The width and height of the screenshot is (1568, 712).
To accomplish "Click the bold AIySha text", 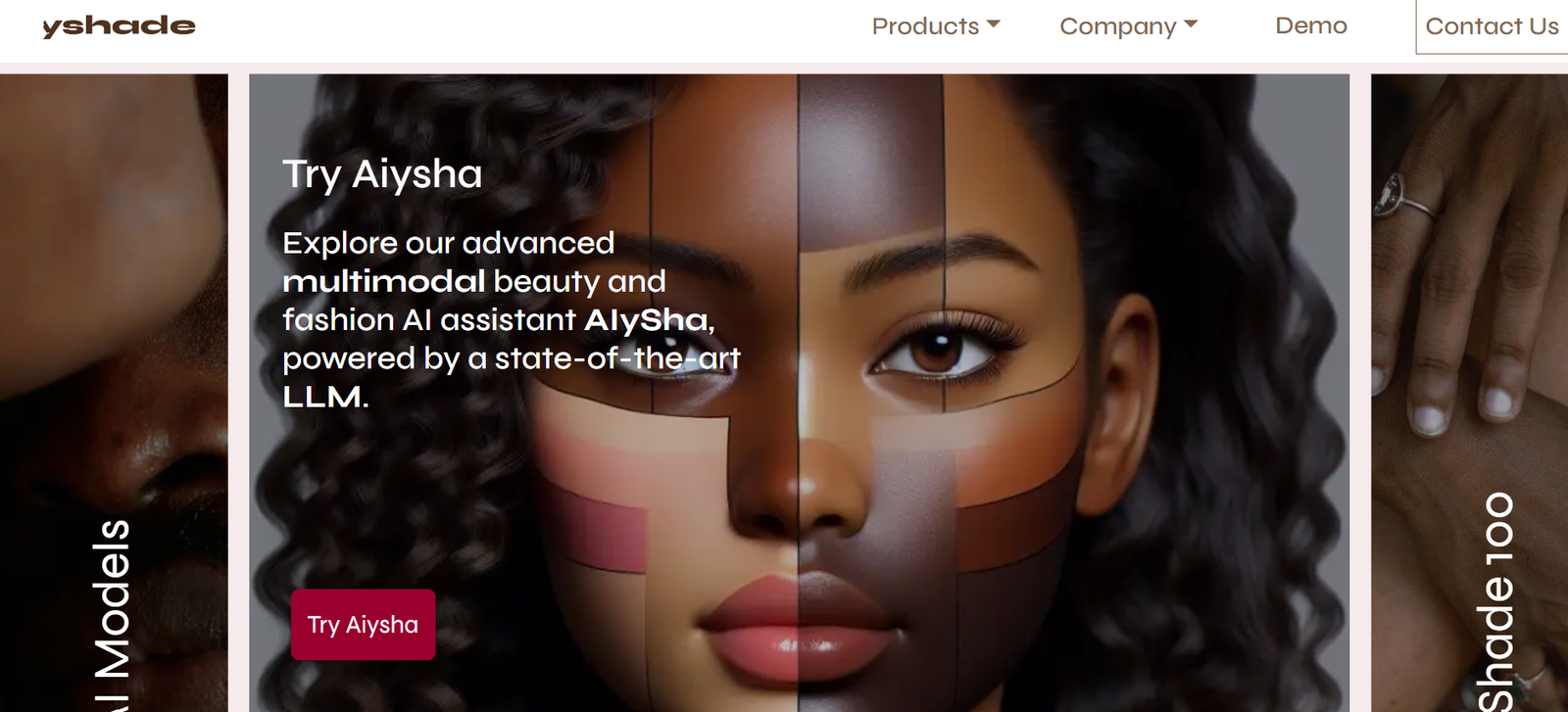I will pyautogui.click(x=648, y=320).
